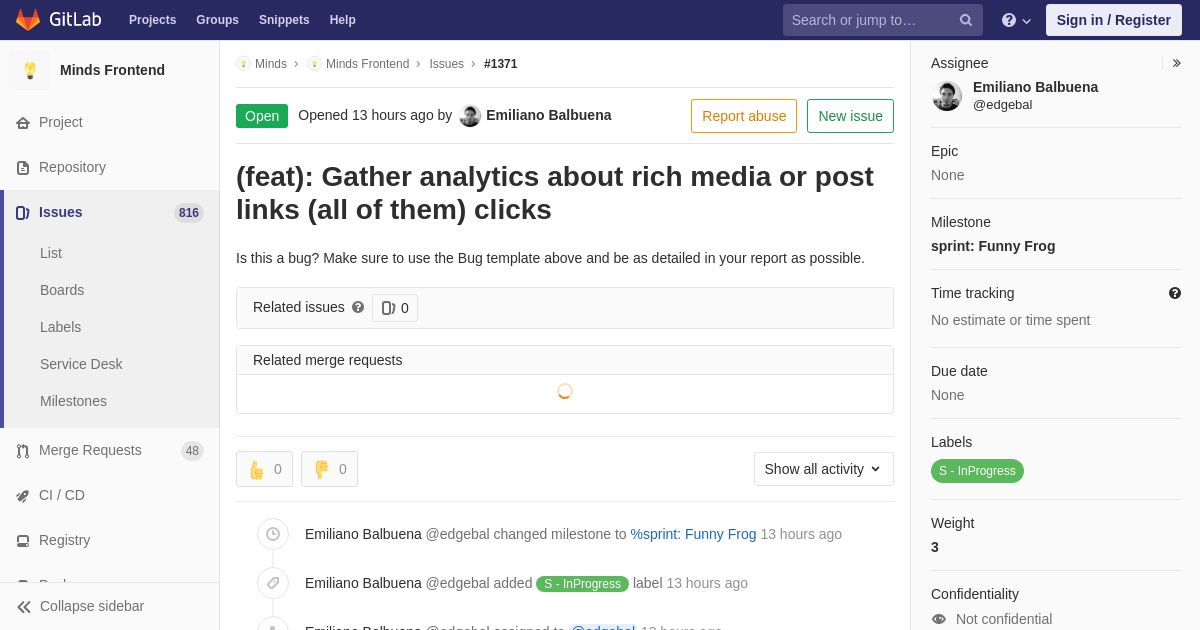Click the S - InProgress label in activity
The width and height of the screenshot is (1200, 630).
click(582, 584)
